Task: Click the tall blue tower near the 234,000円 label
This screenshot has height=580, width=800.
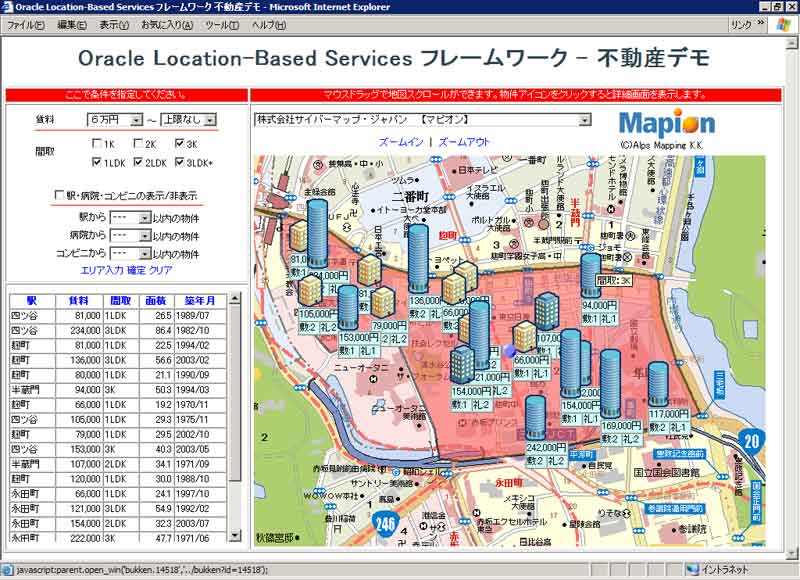Action: click(317, 233)
